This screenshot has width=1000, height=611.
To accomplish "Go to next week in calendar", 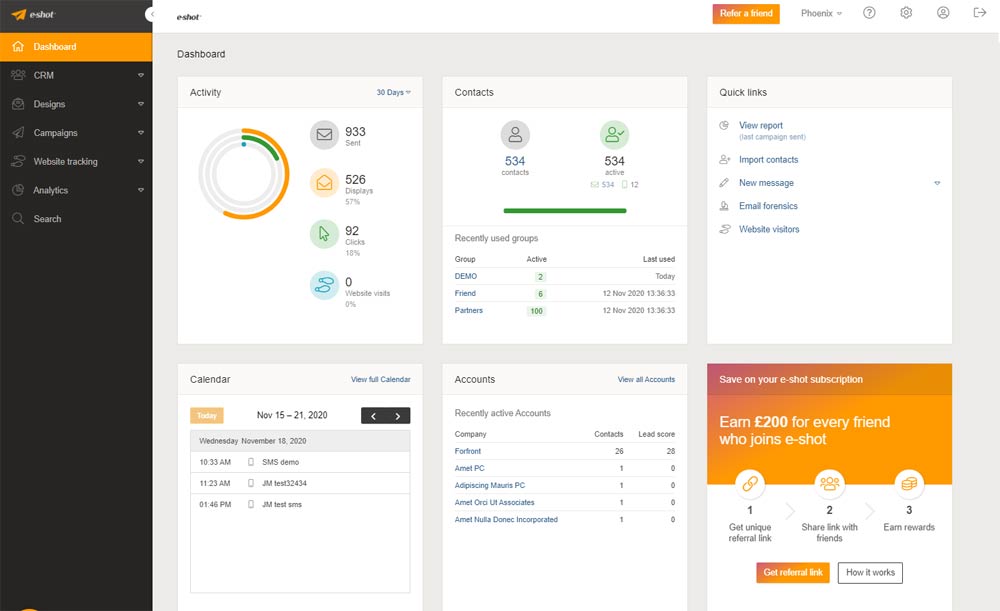I will click(x=398, y=416).
